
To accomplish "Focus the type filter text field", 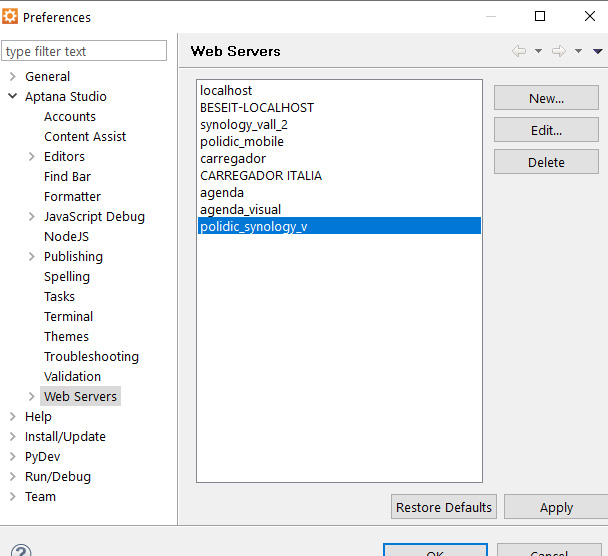I will point(84,51).
